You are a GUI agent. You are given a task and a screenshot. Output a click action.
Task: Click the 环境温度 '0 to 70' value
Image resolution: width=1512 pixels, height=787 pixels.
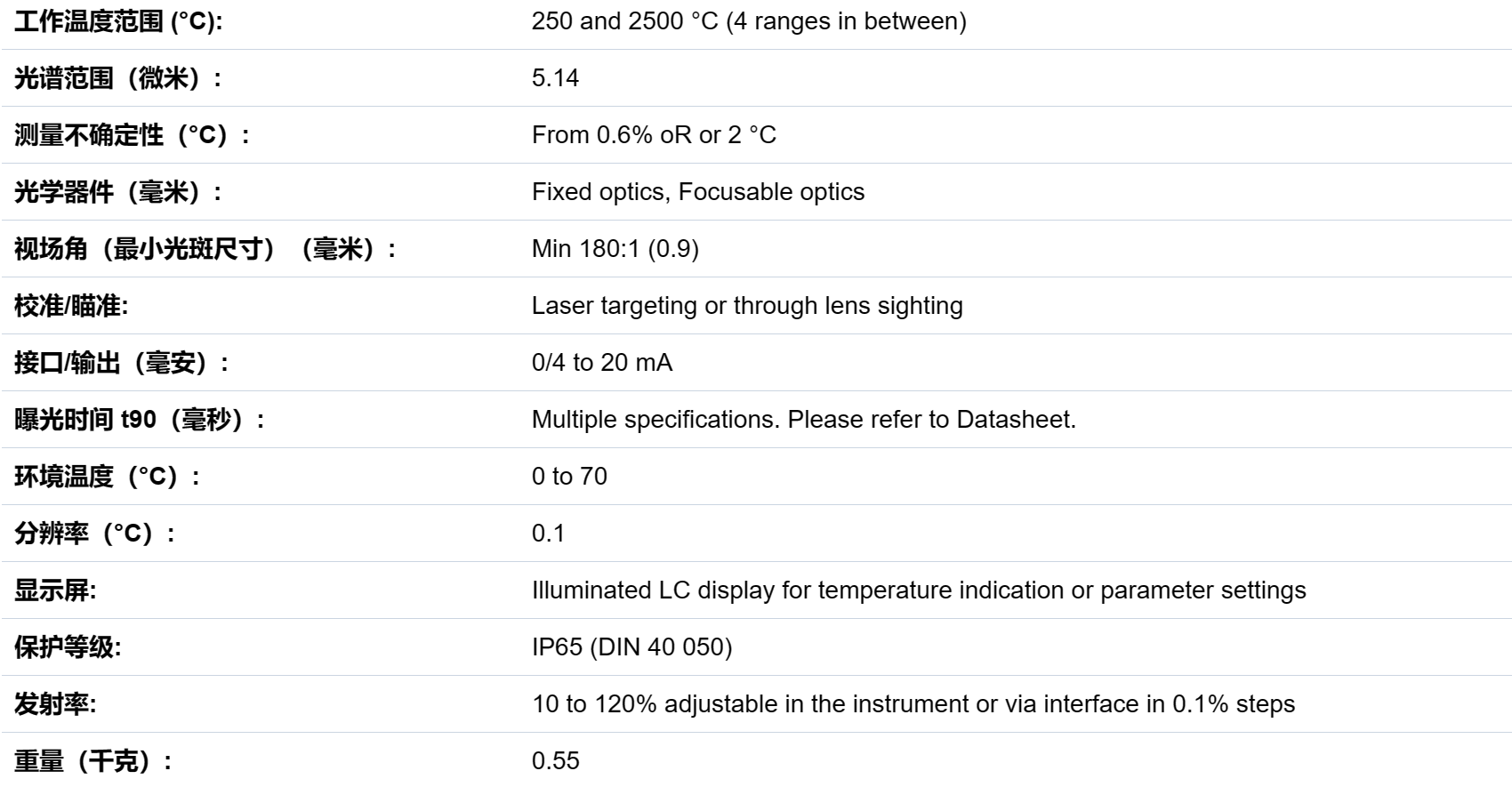(x=569, y=477)
